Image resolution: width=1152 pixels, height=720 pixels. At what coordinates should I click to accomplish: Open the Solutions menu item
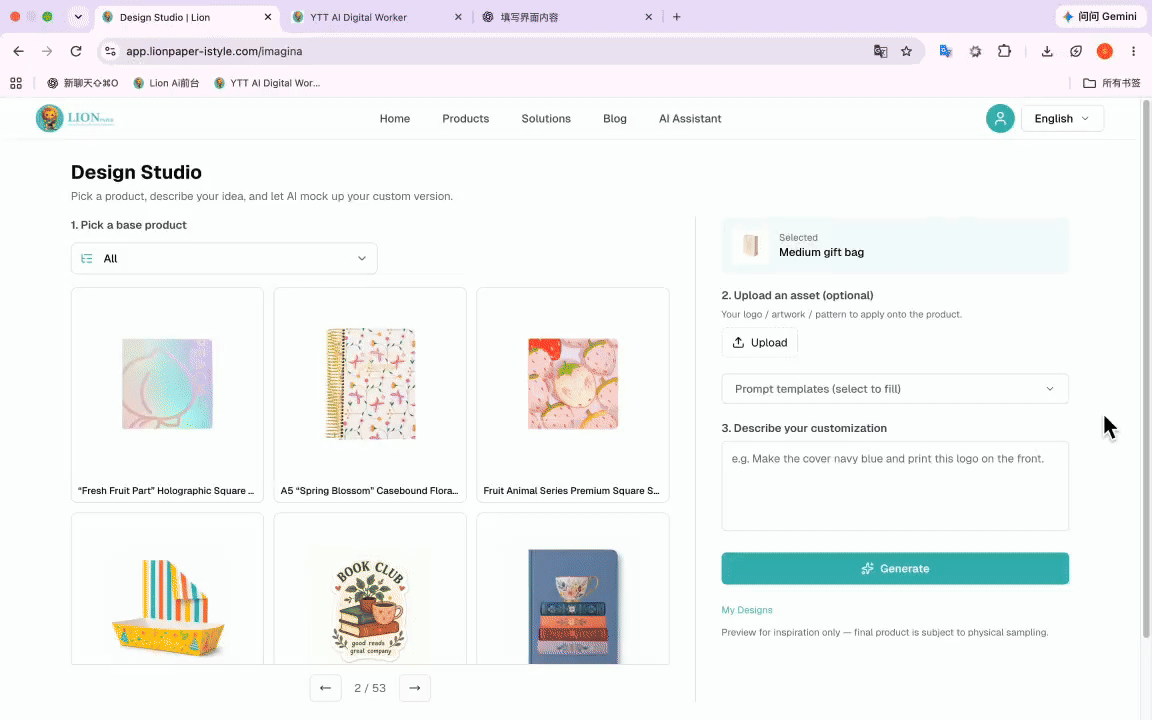(x=546, y=118)
